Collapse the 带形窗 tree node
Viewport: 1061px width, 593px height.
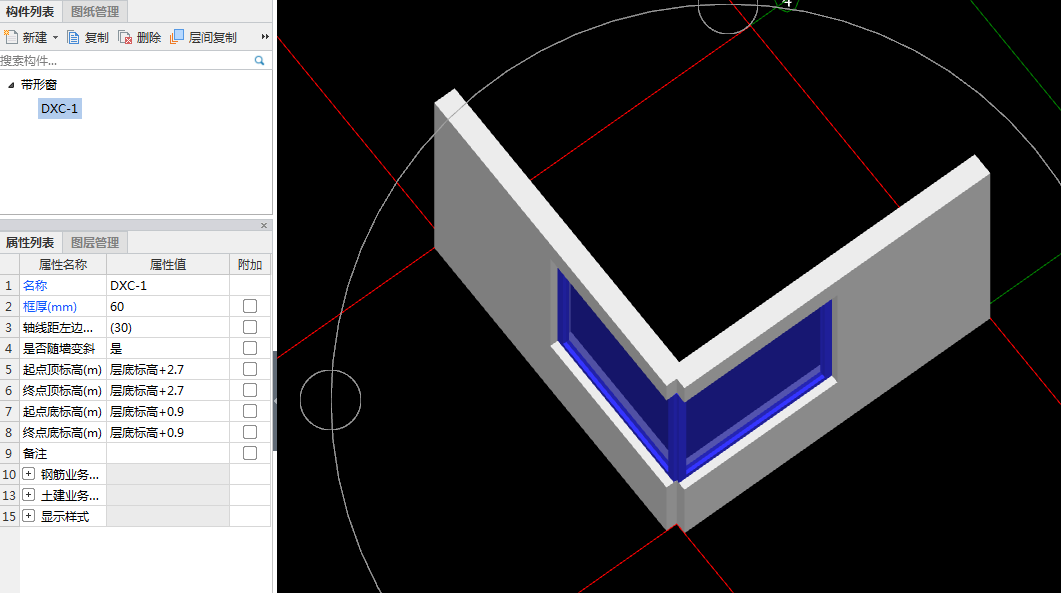coord(11,85)
